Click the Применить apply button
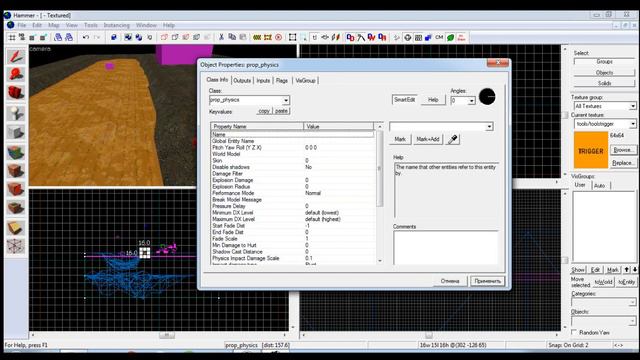640x360 pixels. point(487,281)
